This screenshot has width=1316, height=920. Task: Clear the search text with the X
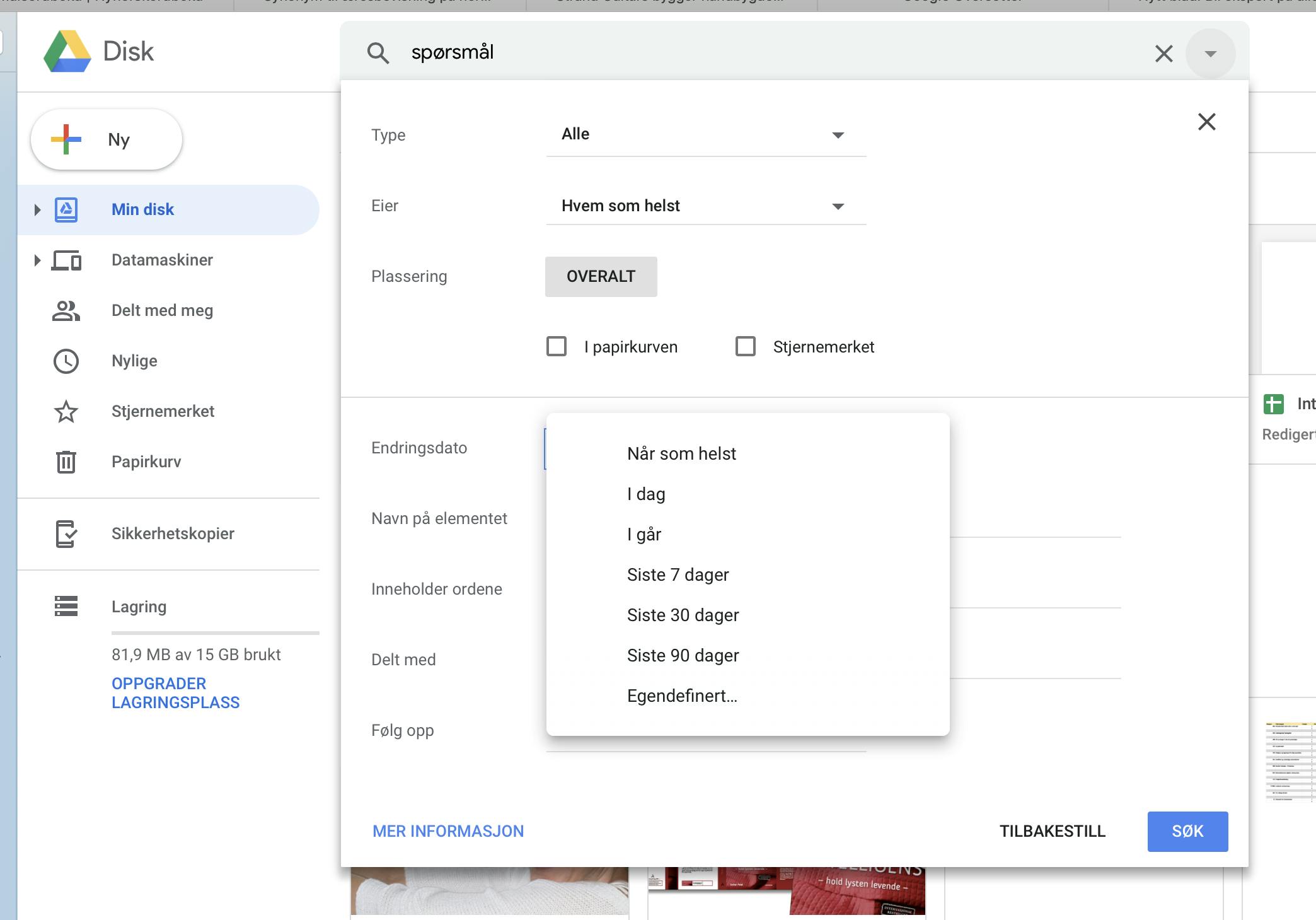pyautogui.click(x=1163, y=54)
